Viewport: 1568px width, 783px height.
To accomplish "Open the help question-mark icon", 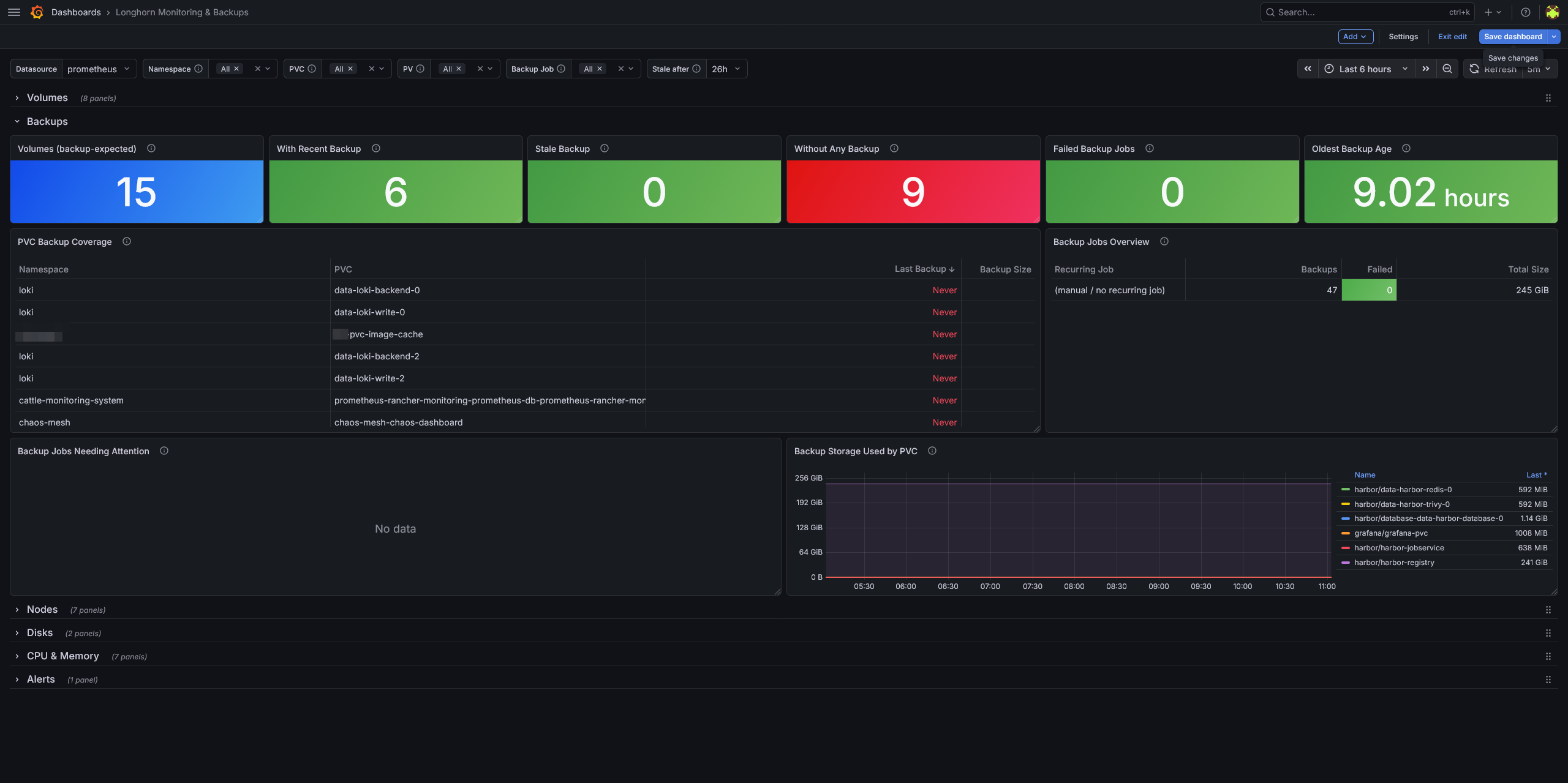I will pos(1526,12).
